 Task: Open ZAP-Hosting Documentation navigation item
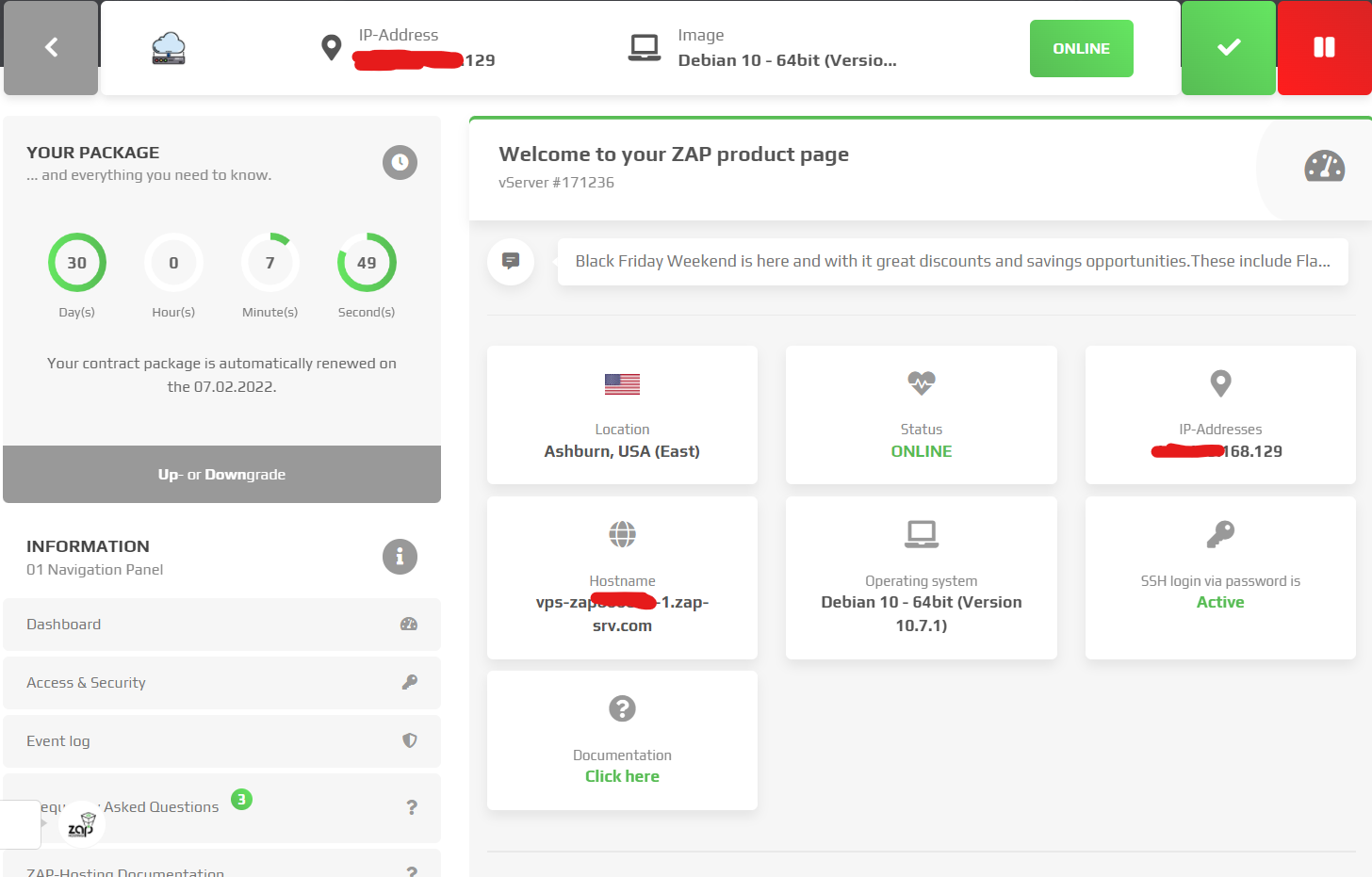[222, 864]
